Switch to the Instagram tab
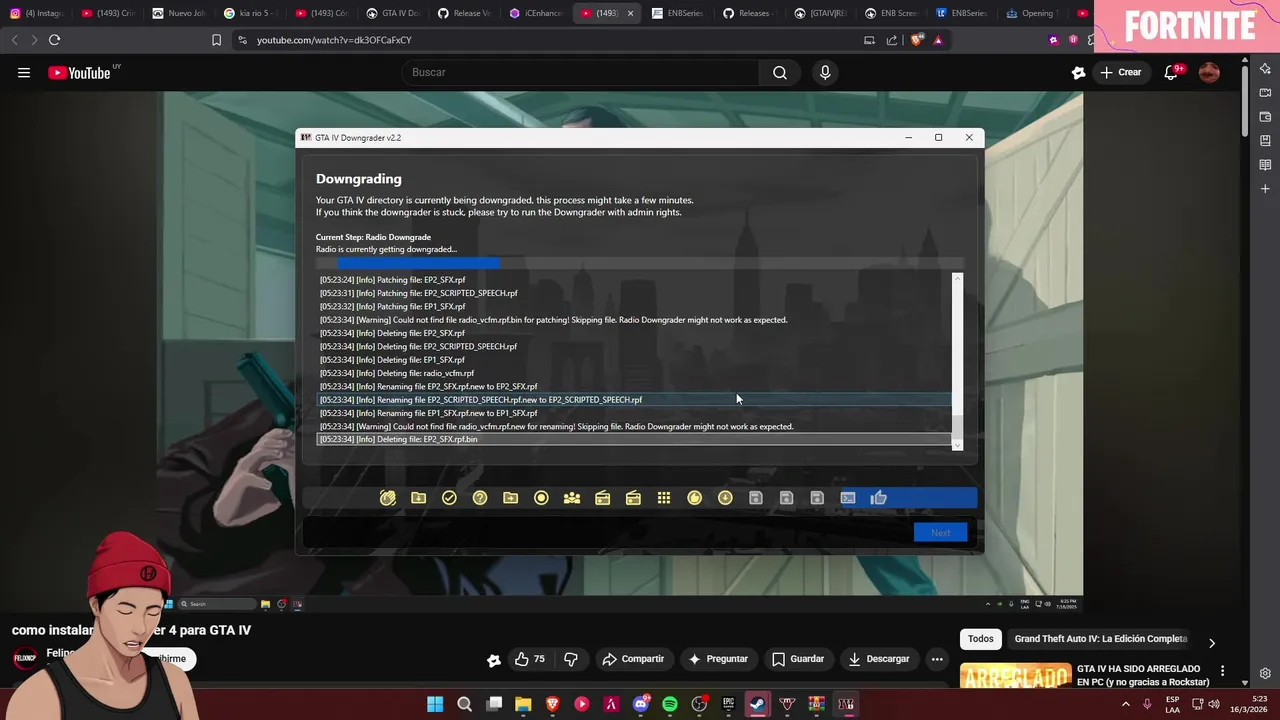Image resolution: width=1280 pixels, height=720 pixels. coord(35,13)
